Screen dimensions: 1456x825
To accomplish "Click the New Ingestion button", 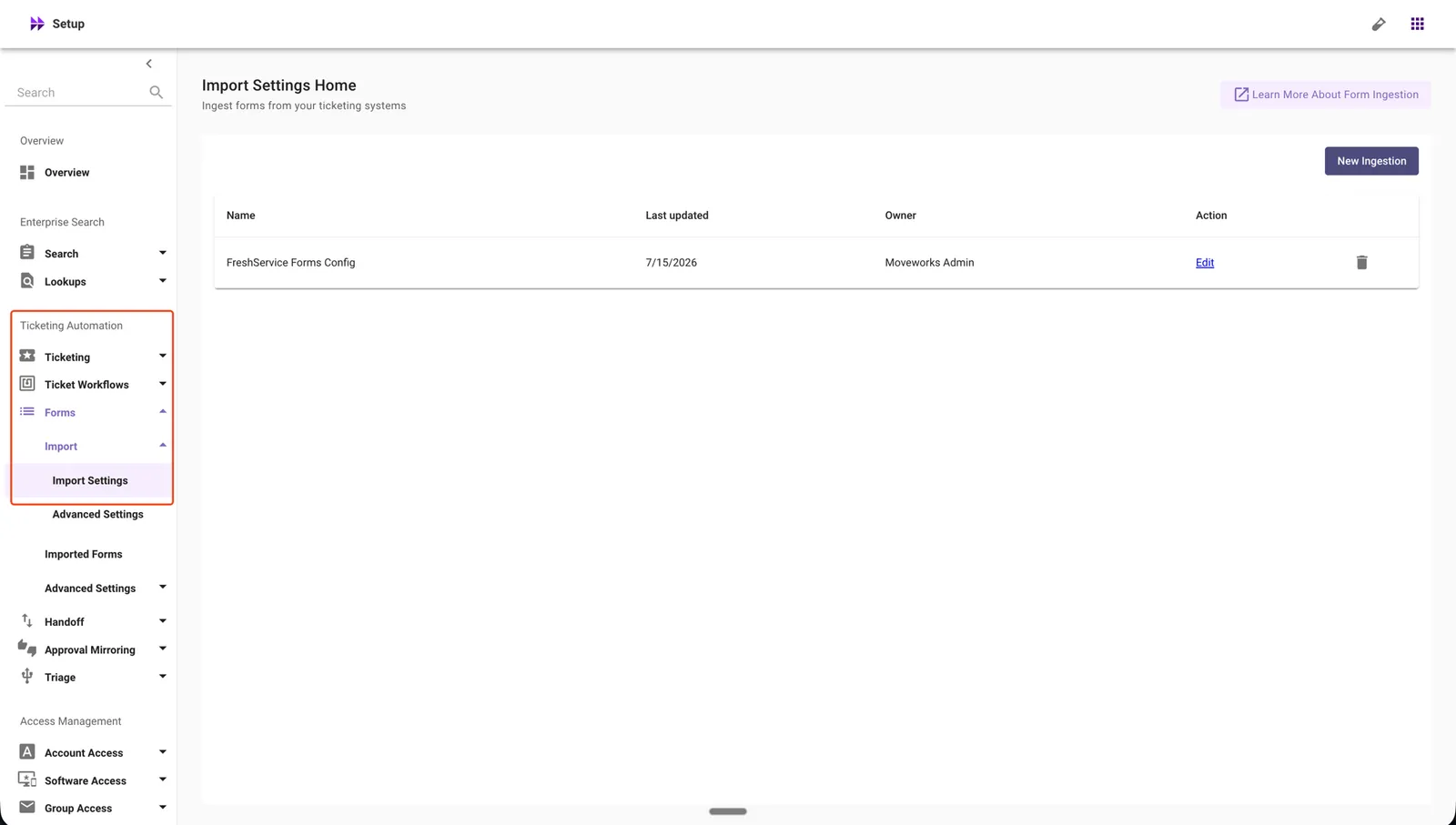I will tap(1371, 161).
